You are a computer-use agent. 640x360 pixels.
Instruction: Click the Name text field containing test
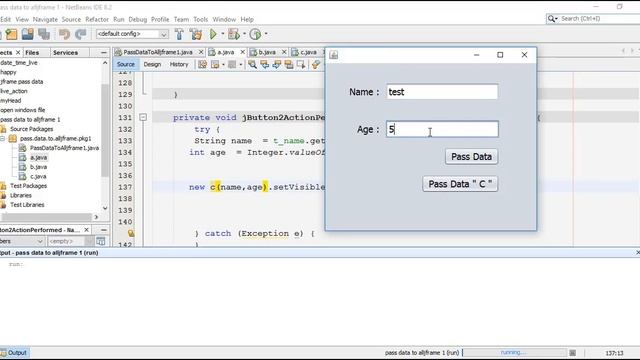tap(442, 92)
